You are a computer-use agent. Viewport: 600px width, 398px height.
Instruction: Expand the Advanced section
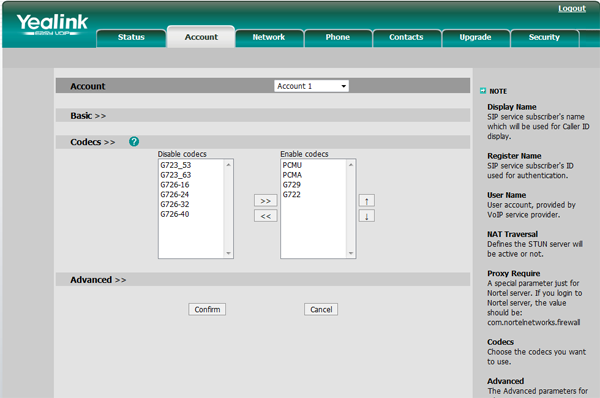[98, 280]
